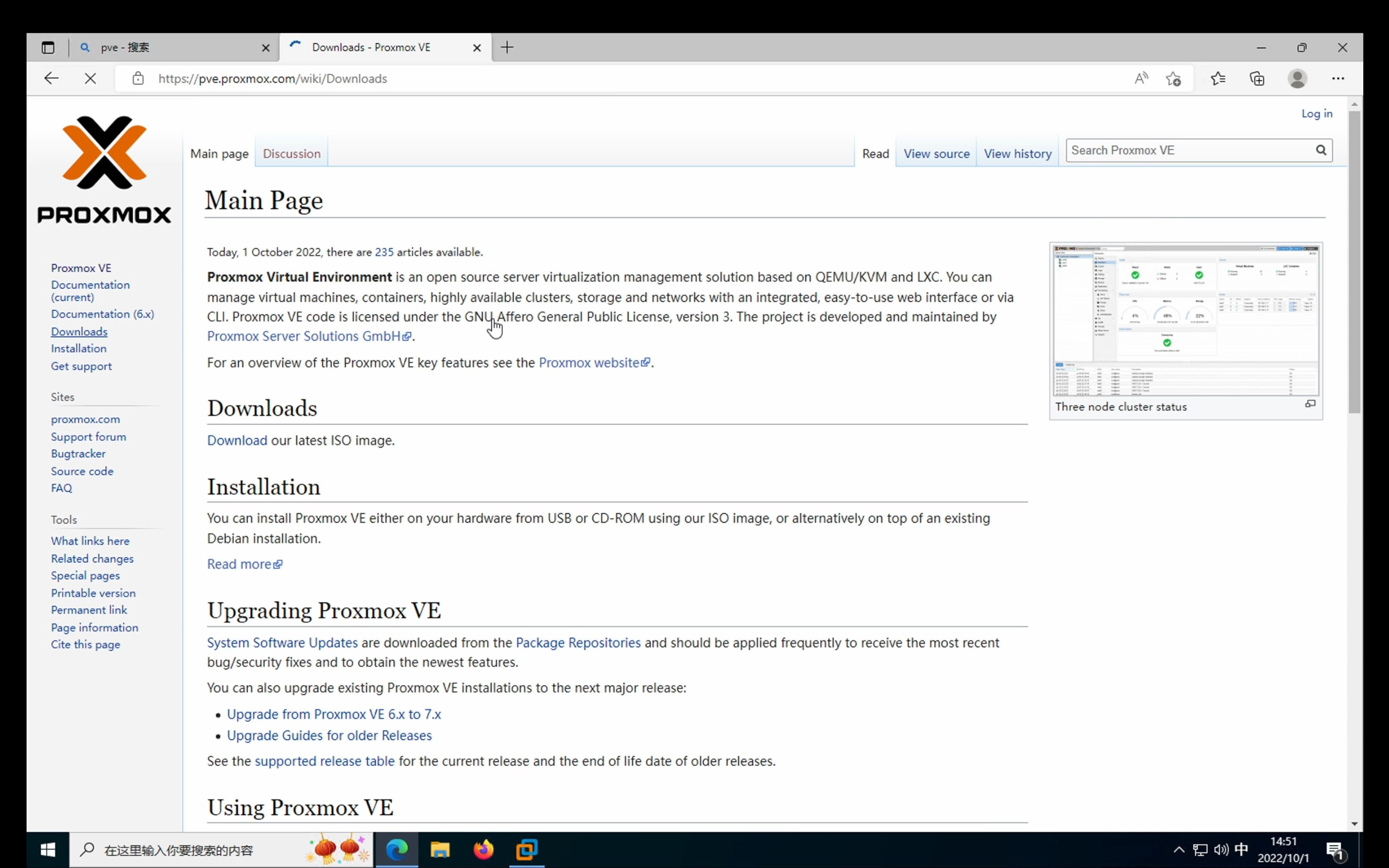Open the View source tab
This screenshot has height=868, width=1389.
coord(937,154)
